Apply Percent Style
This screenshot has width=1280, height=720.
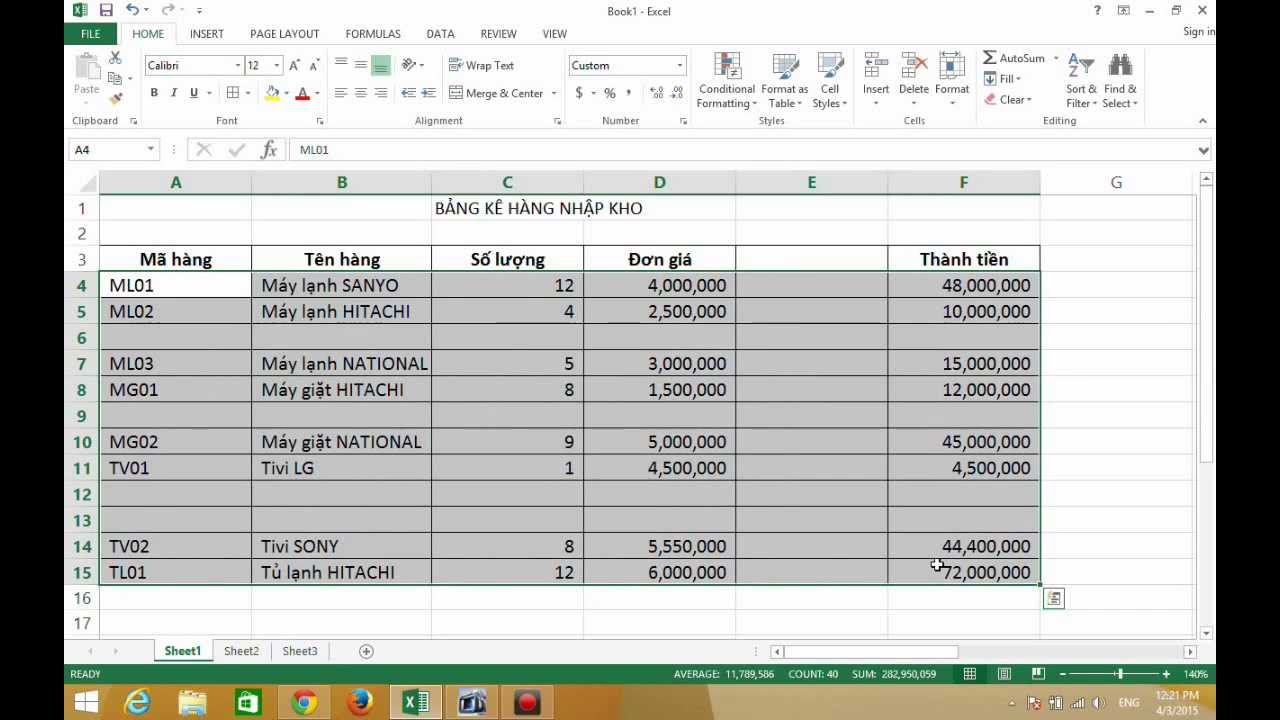[609, 93]
